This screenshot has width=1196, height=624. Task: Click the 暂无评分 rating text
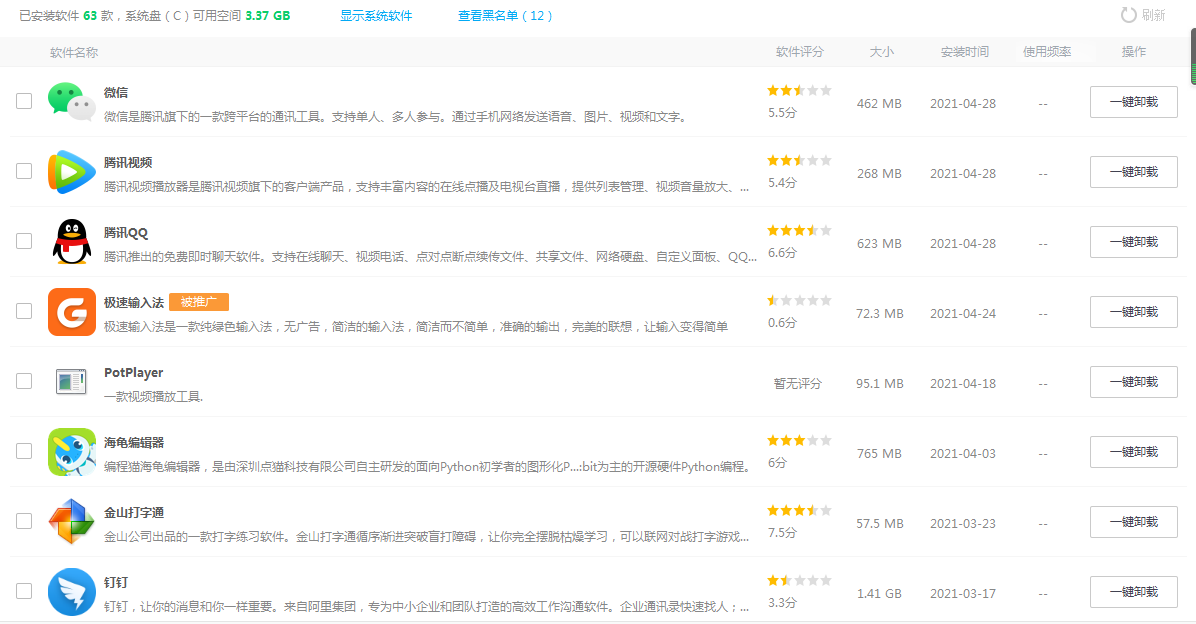tap(798, 384)
